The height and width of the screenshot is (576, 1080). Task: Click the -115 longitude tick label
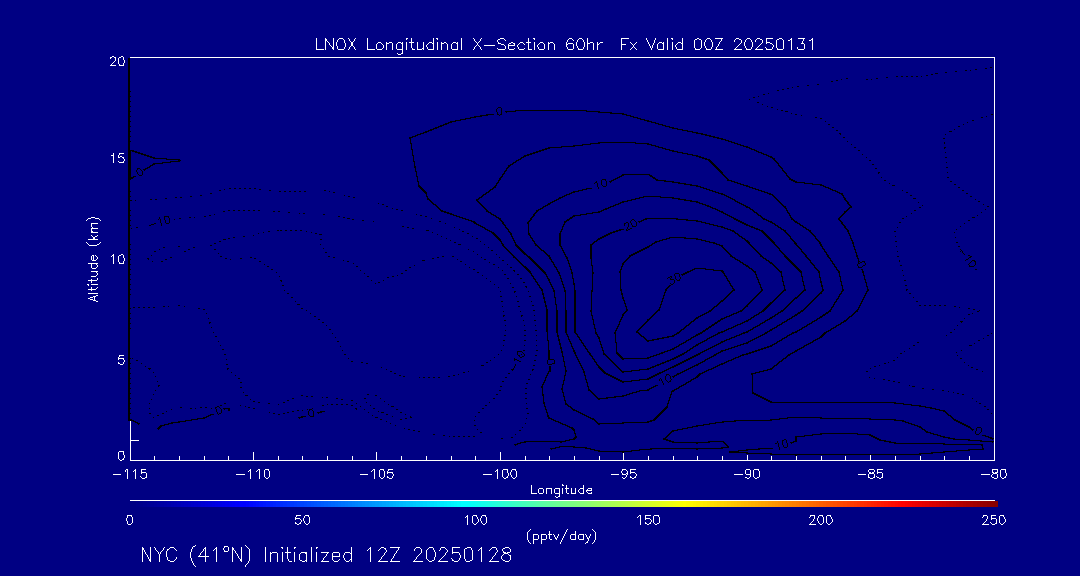pyautogui.click(x=130, y=475)
